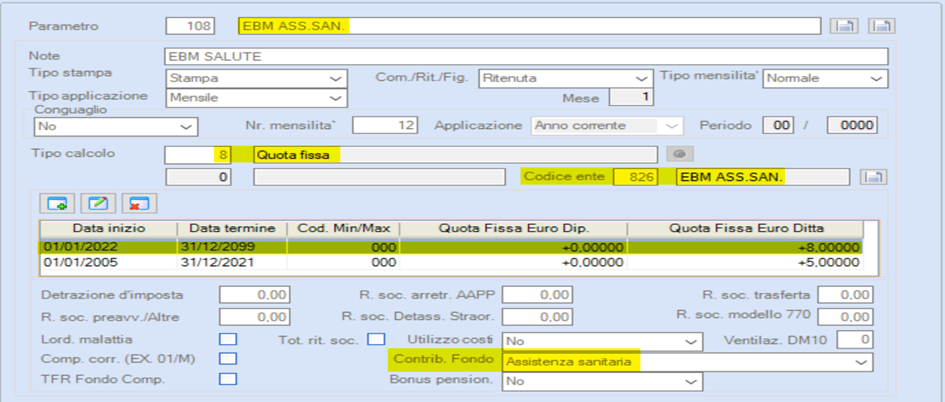Image resolution: width=945 pixels, height=402 pixels.
Task: Click the Data termine column header
Action: [232, 229]
